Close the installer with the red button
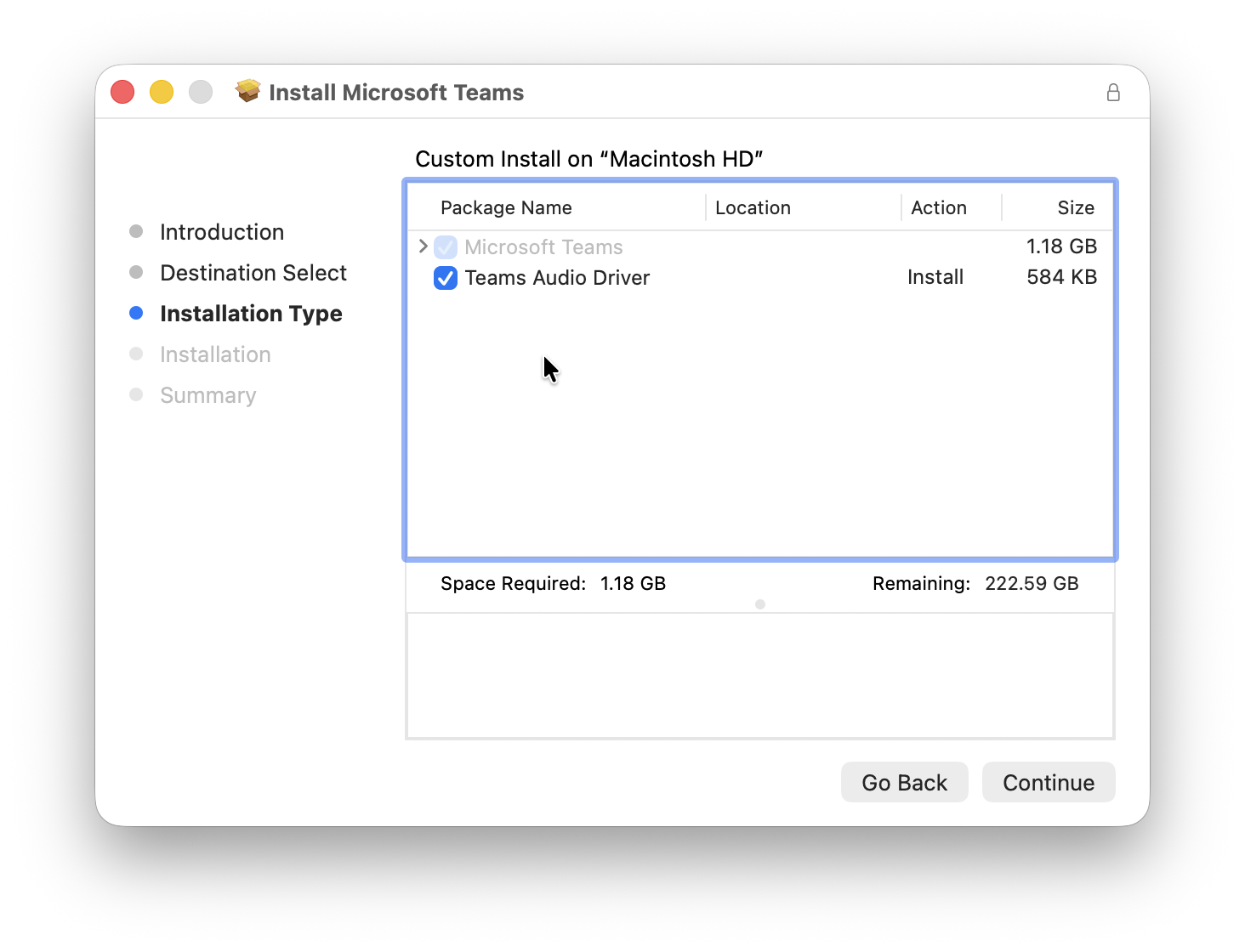The width and height of the screenshot is (1245, 952). pyautogui.click(x=122, y=92)
